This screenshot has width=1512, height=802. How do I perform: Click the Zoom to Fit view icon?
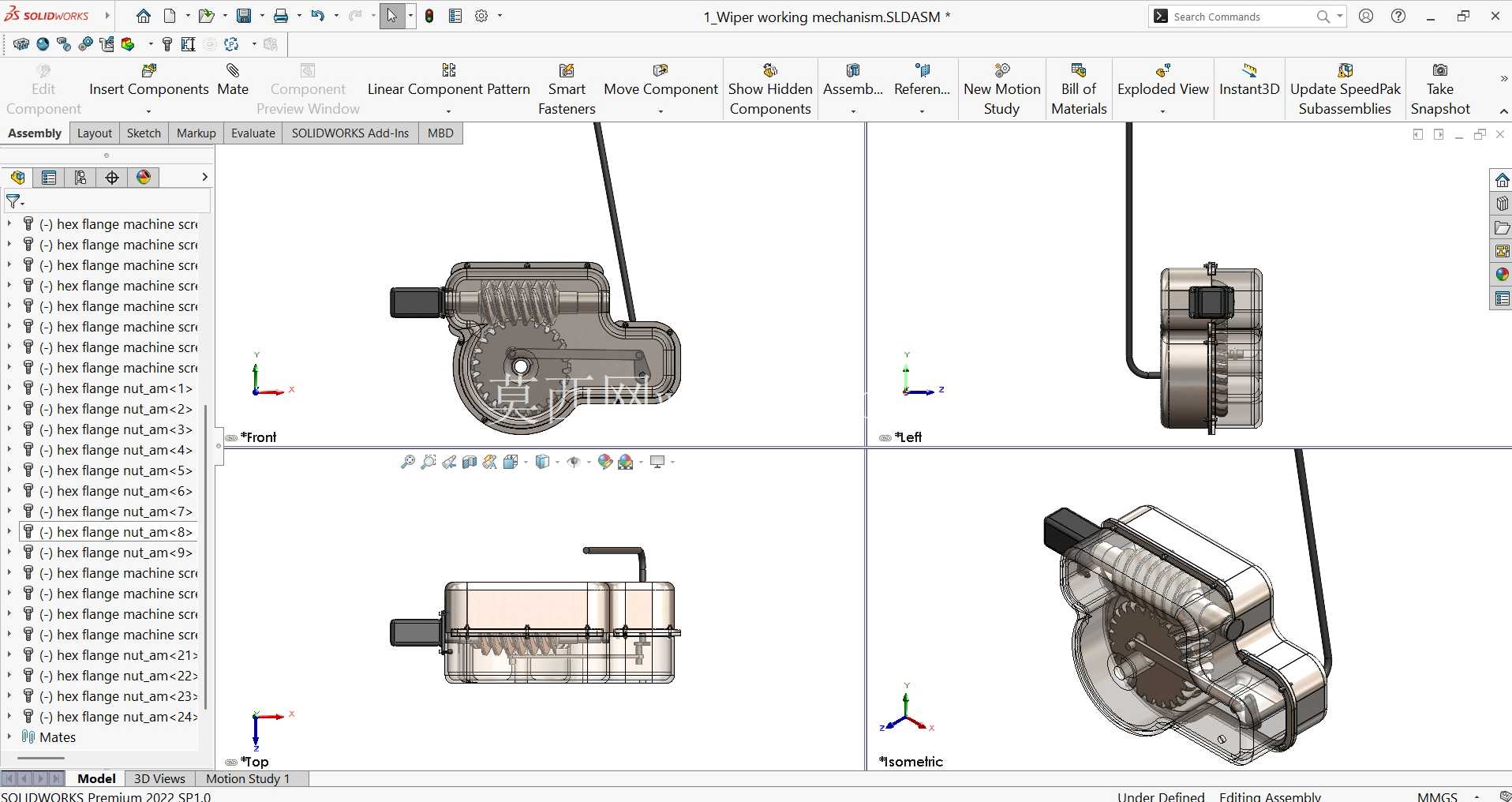click(x=407, y=462)
